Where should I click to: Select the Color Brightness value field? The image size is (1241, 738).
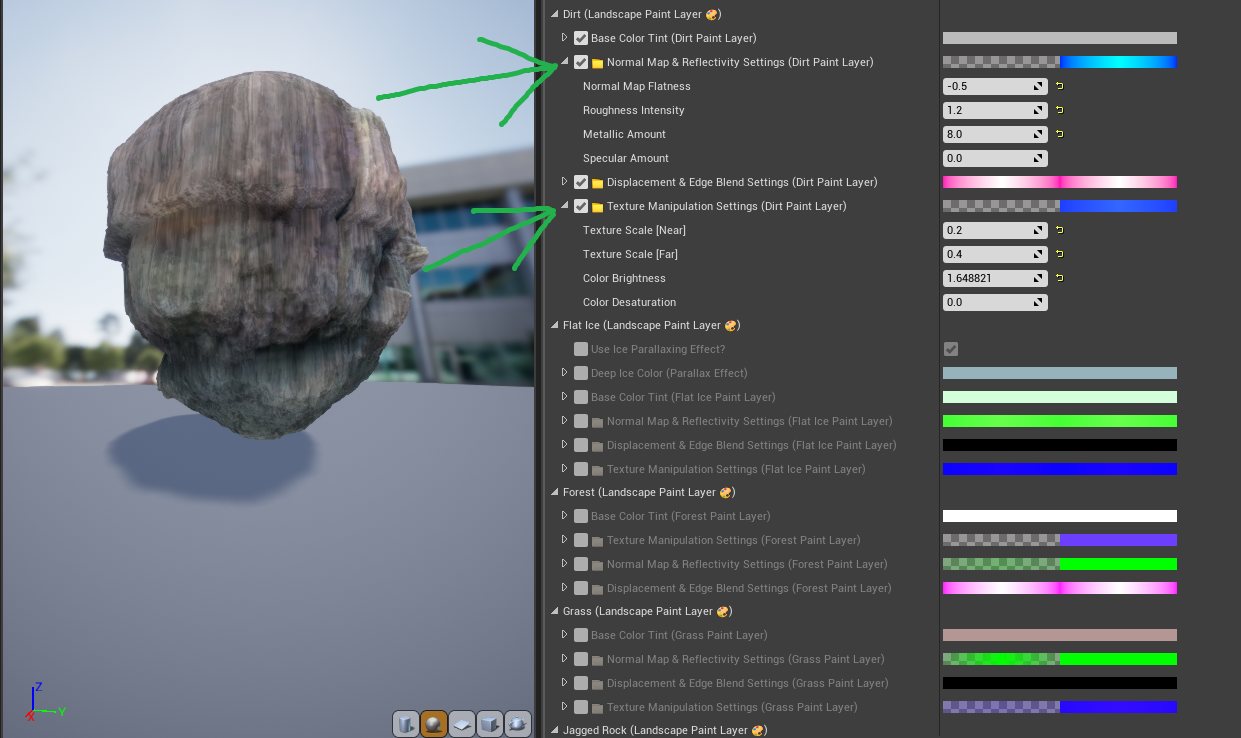click(985, 278)
